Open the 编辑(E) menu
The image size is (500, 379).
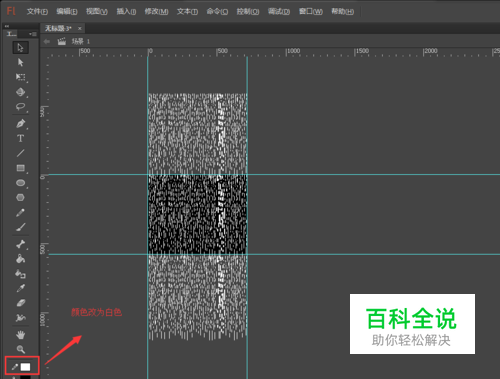[67, 12]
